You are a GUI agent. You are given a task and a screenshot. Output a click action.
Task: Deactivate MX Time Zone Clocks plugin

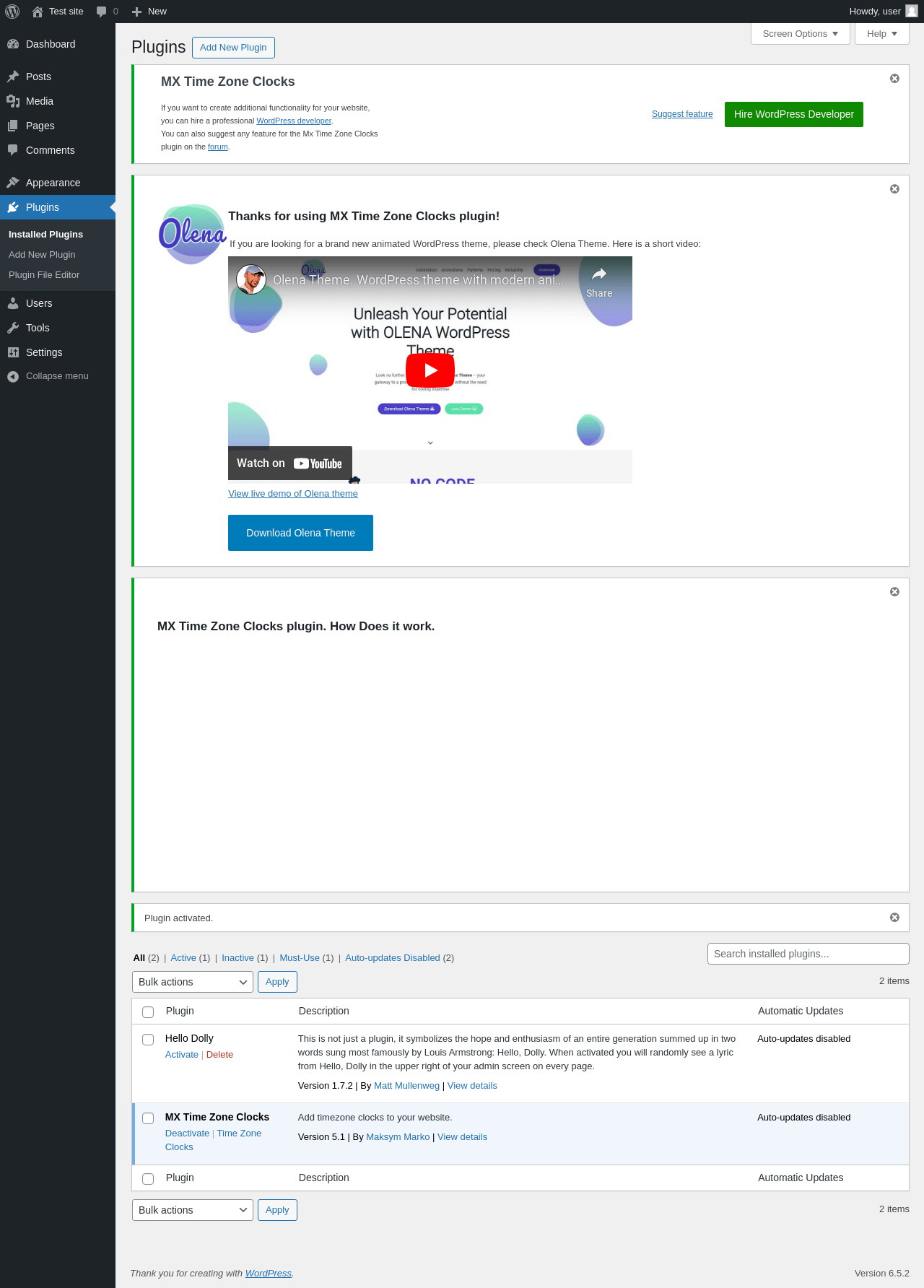point(187,1133)
